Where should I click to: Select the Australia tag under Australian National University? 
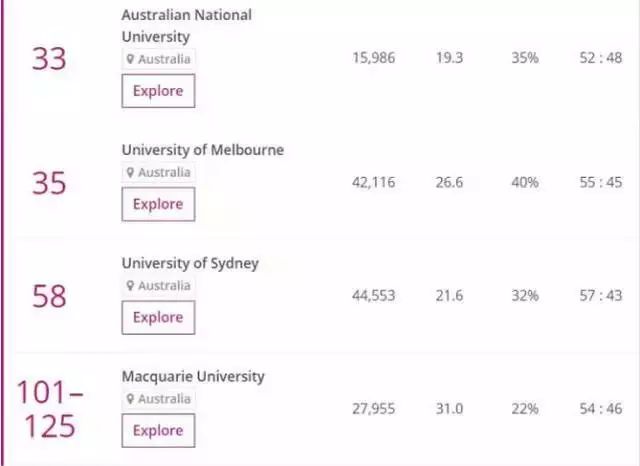click(158, 59)
